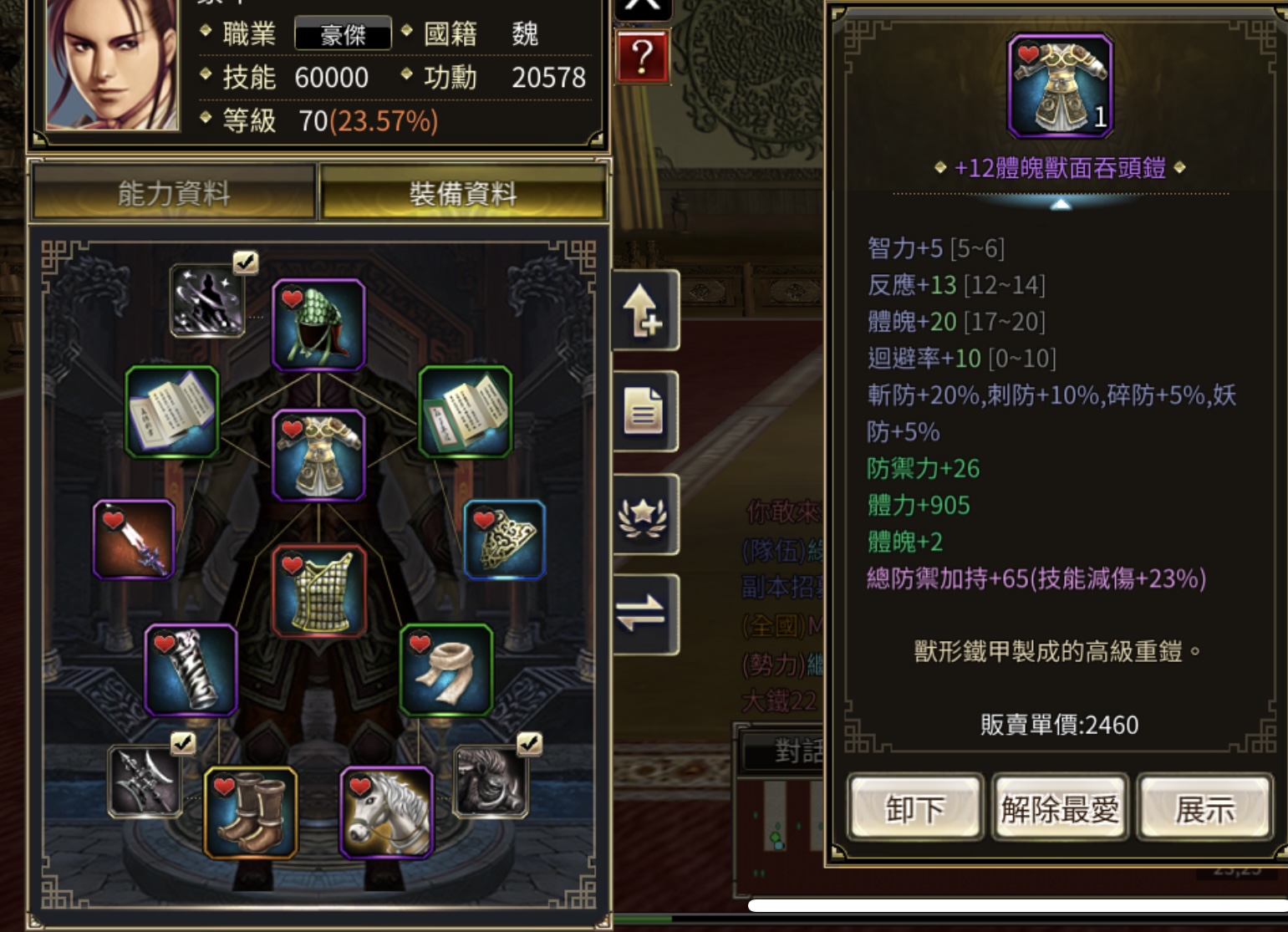Toggle checkbox on the dark beast slot

click(x=529, y=742)
